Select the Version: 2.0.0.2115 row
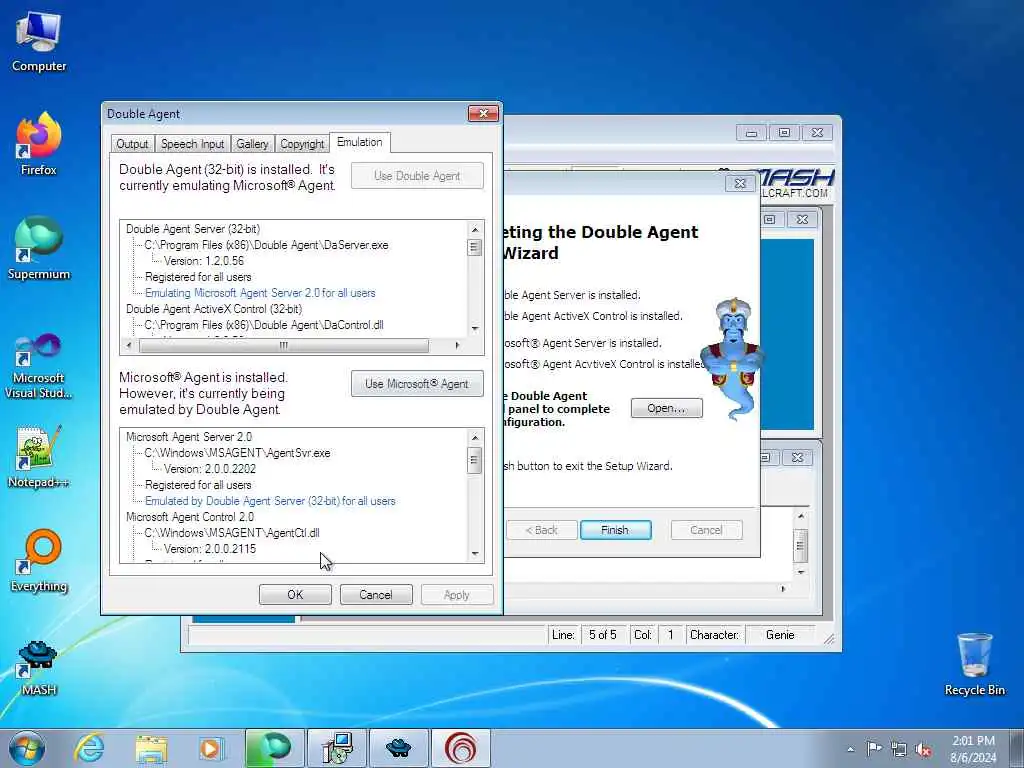This screenshot has height=768, width=1024. [210, 549]
